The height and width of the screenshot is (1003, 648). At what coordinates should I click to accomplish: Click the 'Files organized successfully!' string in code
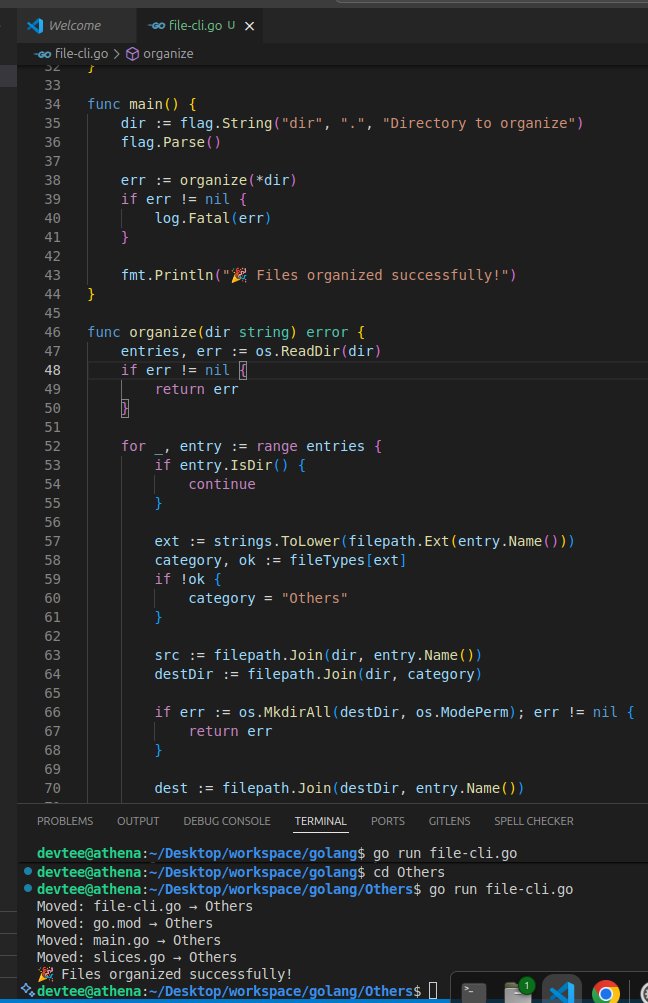click(x=369, y=275)
